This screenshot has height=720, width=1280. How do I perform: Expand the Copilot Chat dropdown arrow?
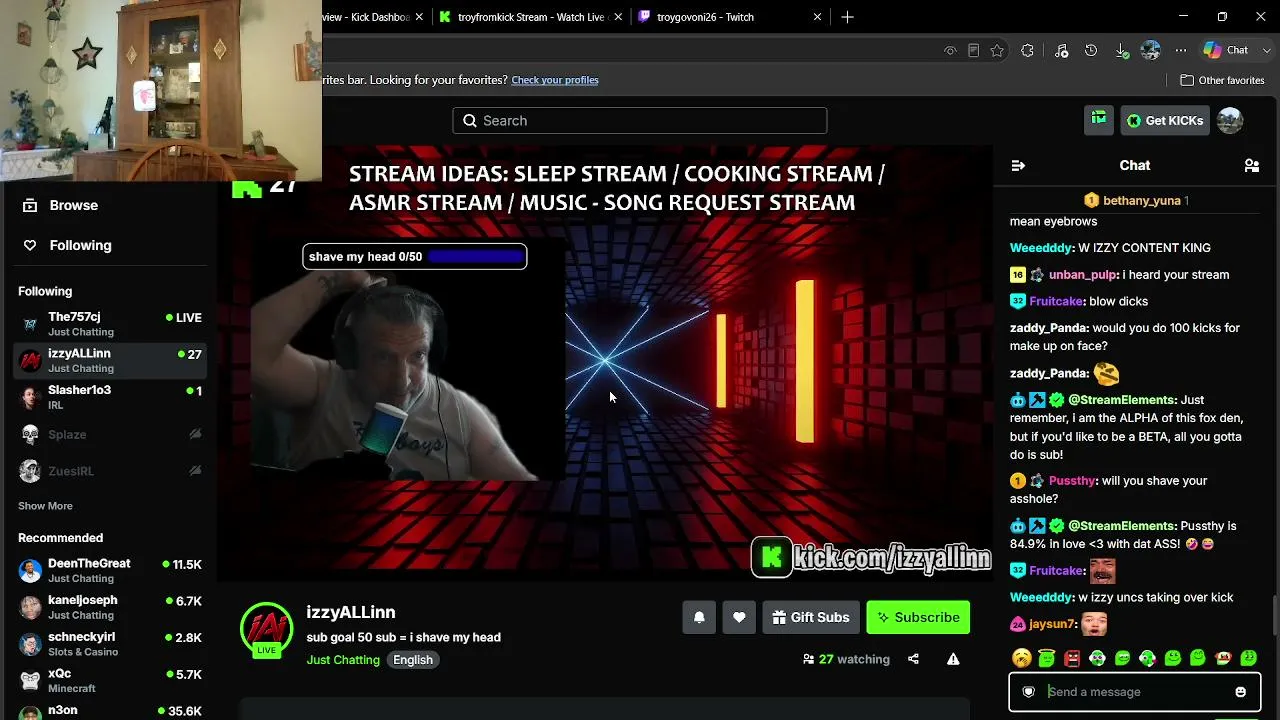tap(1267, 50)
